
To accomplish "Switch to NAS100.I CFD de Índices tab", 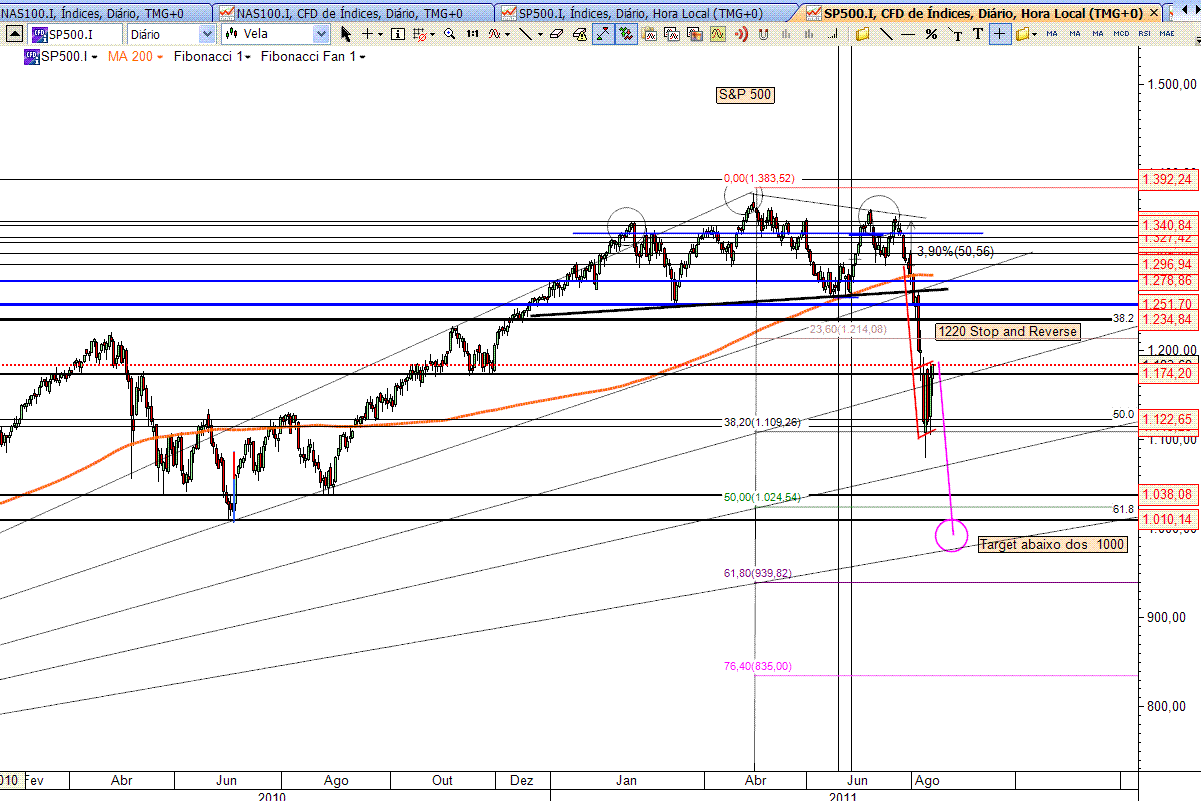I will pyautogui.click(x=355, y=12).
